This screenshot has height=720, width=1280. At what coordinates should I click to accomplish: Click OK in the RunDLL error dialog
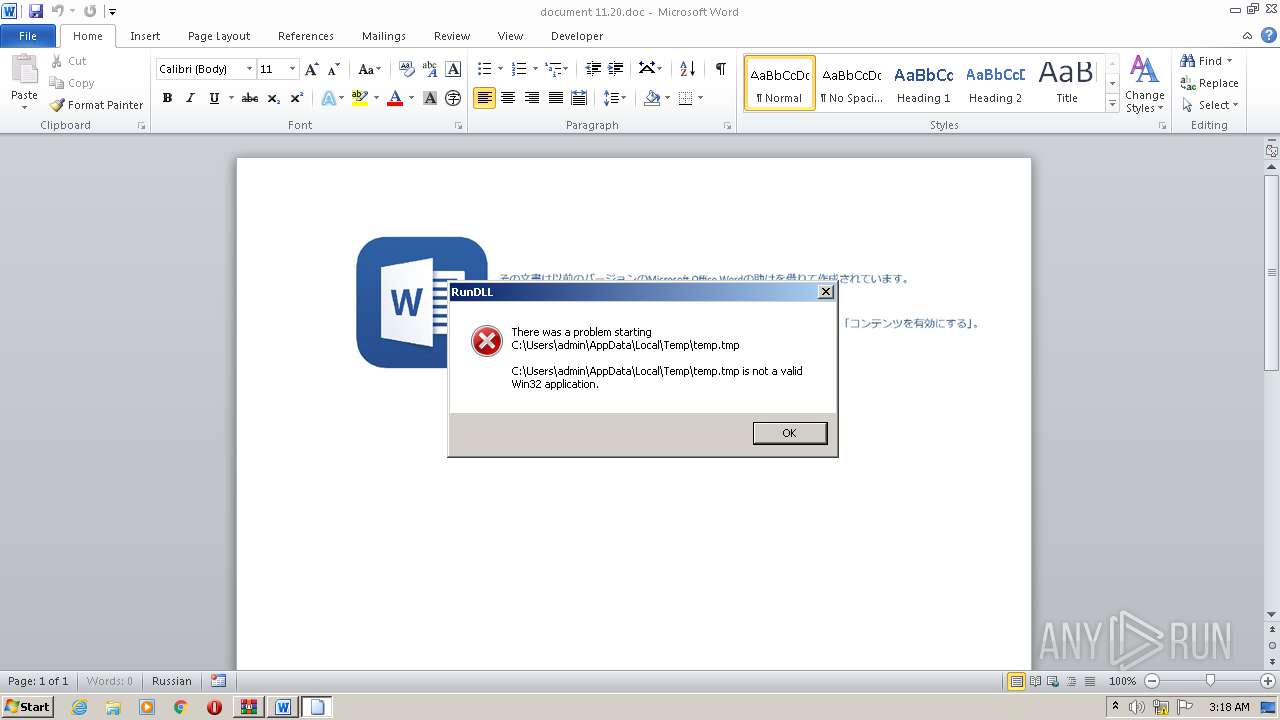tap(789, 433)
